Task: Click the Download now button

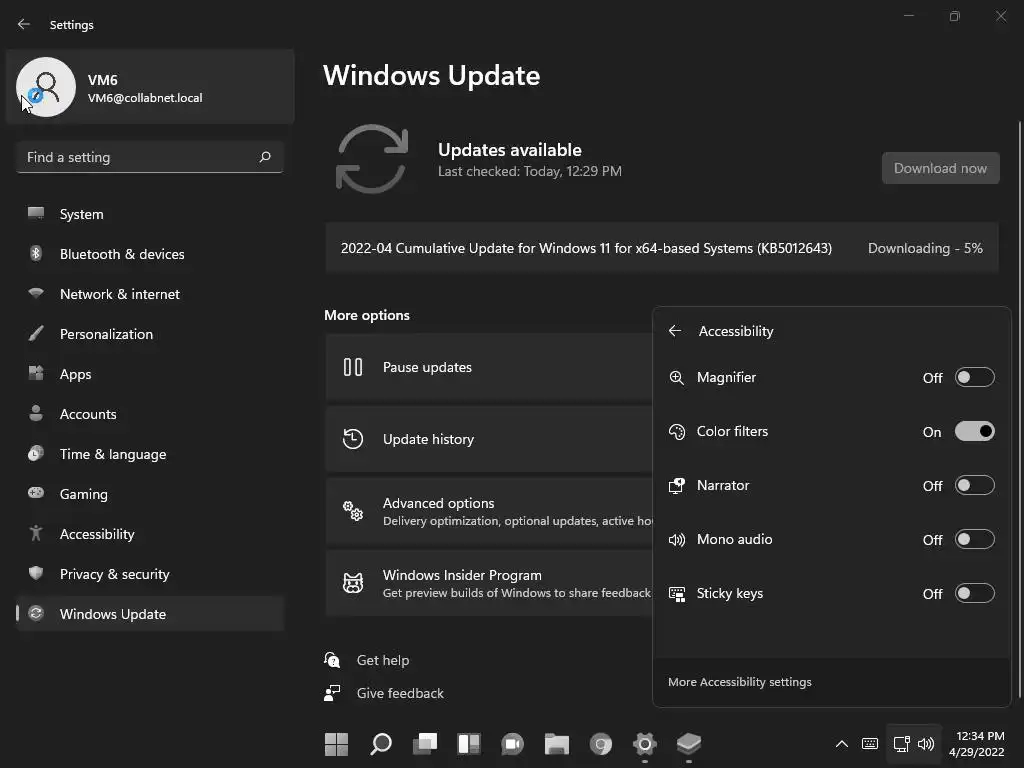Action: pyautogui.click(x=940, y=168)
